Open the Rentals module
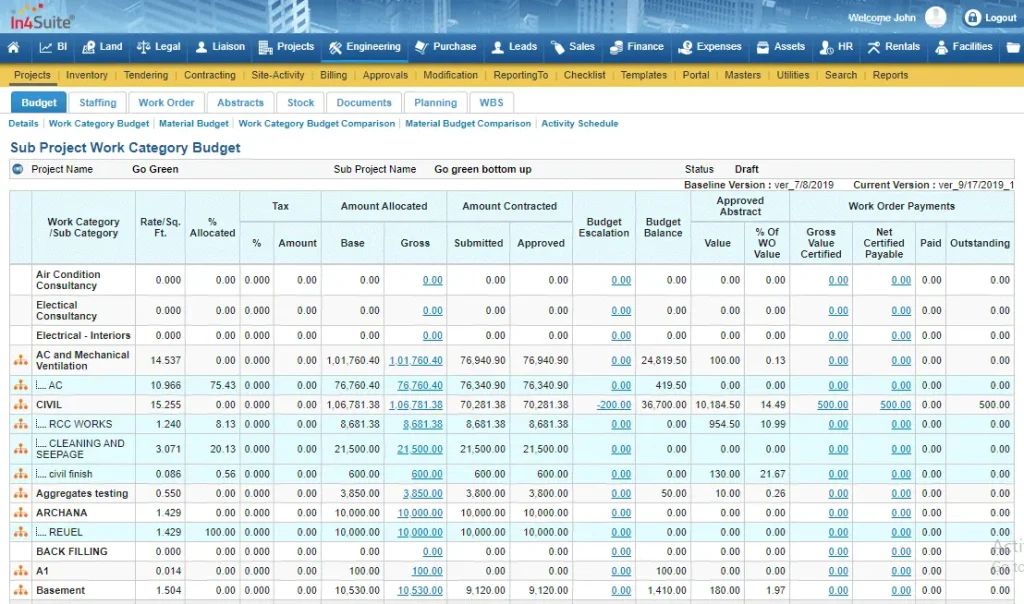The image size is (1024, 604). tap(893, 47)
